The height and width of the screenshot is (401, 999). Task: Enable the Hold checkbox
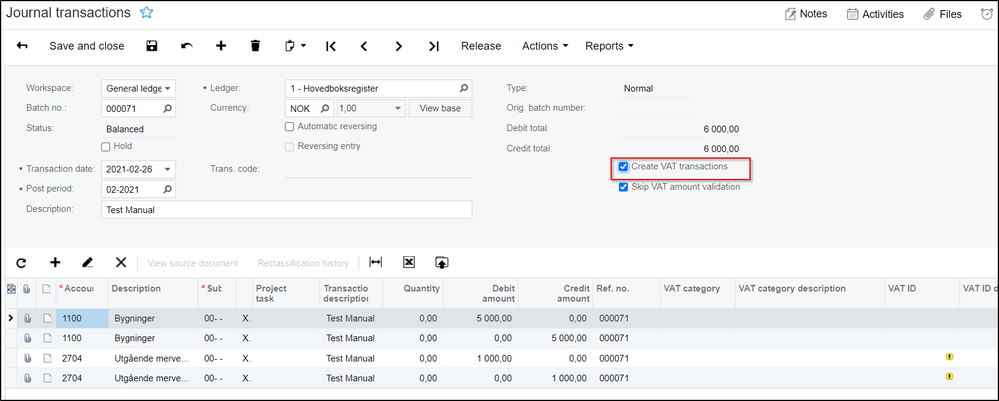107,147
